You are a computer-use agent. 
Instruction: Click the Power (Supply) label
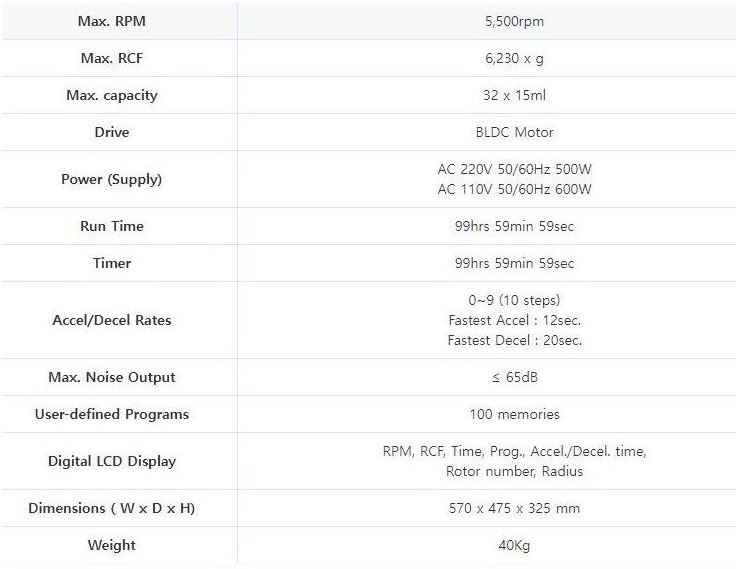click(x=112, y=179)
